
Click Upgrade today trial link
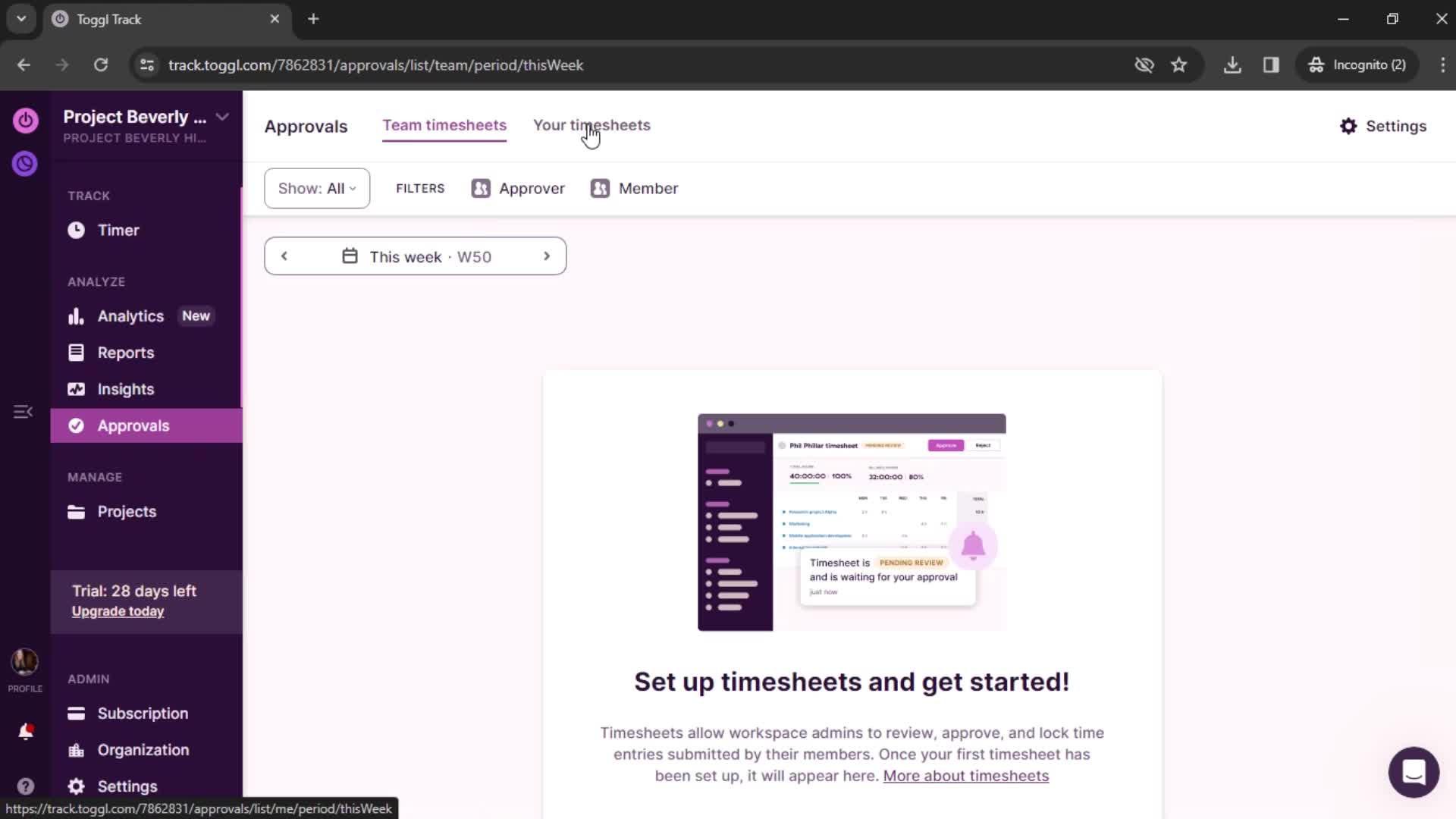click(x=117, y=611)
